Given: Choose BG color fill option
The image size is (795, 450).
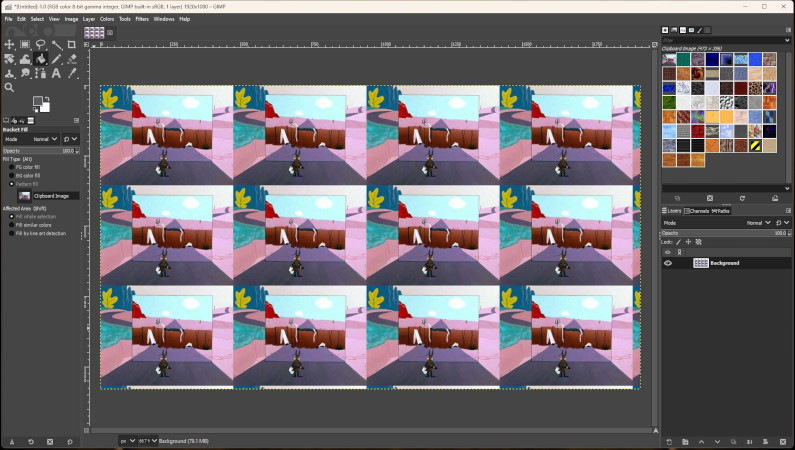Looking at the screenshot, I should coord(12,176).
